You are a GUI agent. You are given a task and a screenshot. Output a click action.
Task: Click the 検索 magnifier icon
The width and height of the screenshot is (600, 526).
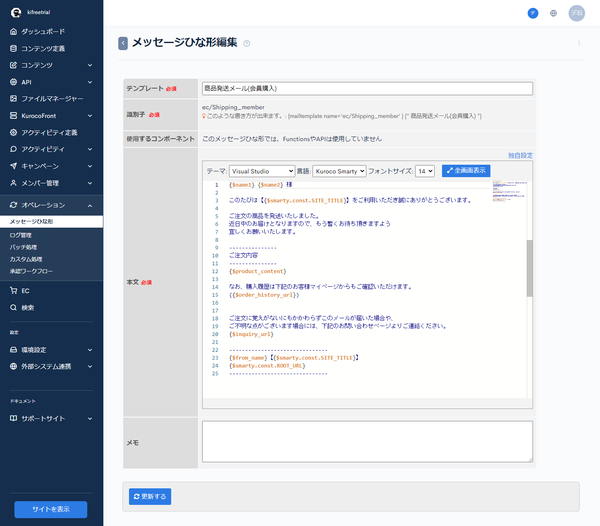13,308
